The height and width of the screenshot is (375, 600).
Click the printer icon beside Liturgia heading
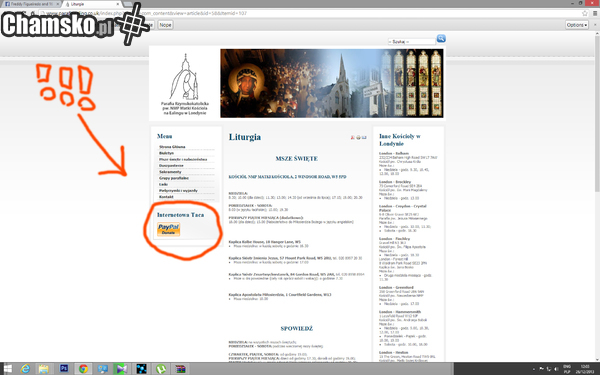359,137
